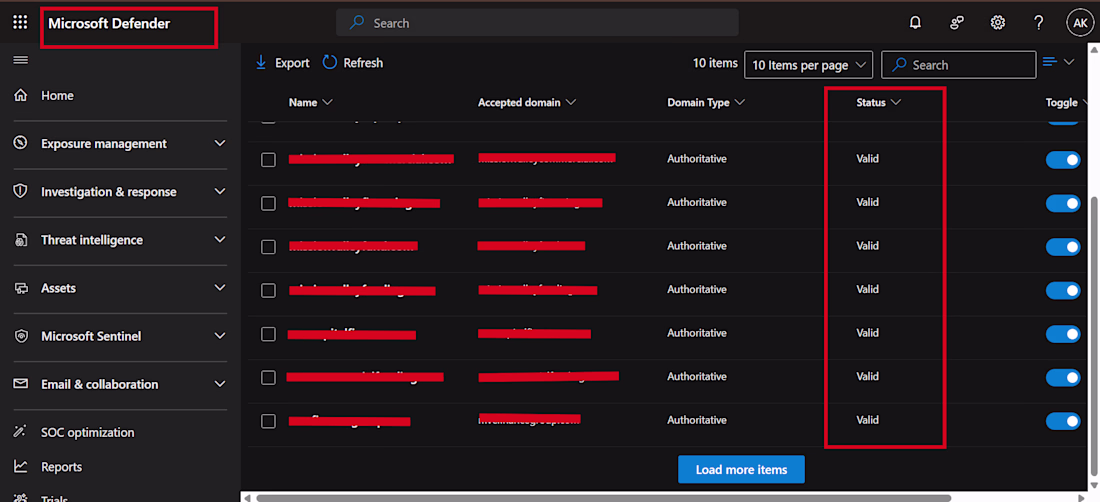Click the Microsoft Defender title

click(x=109, y=23)
